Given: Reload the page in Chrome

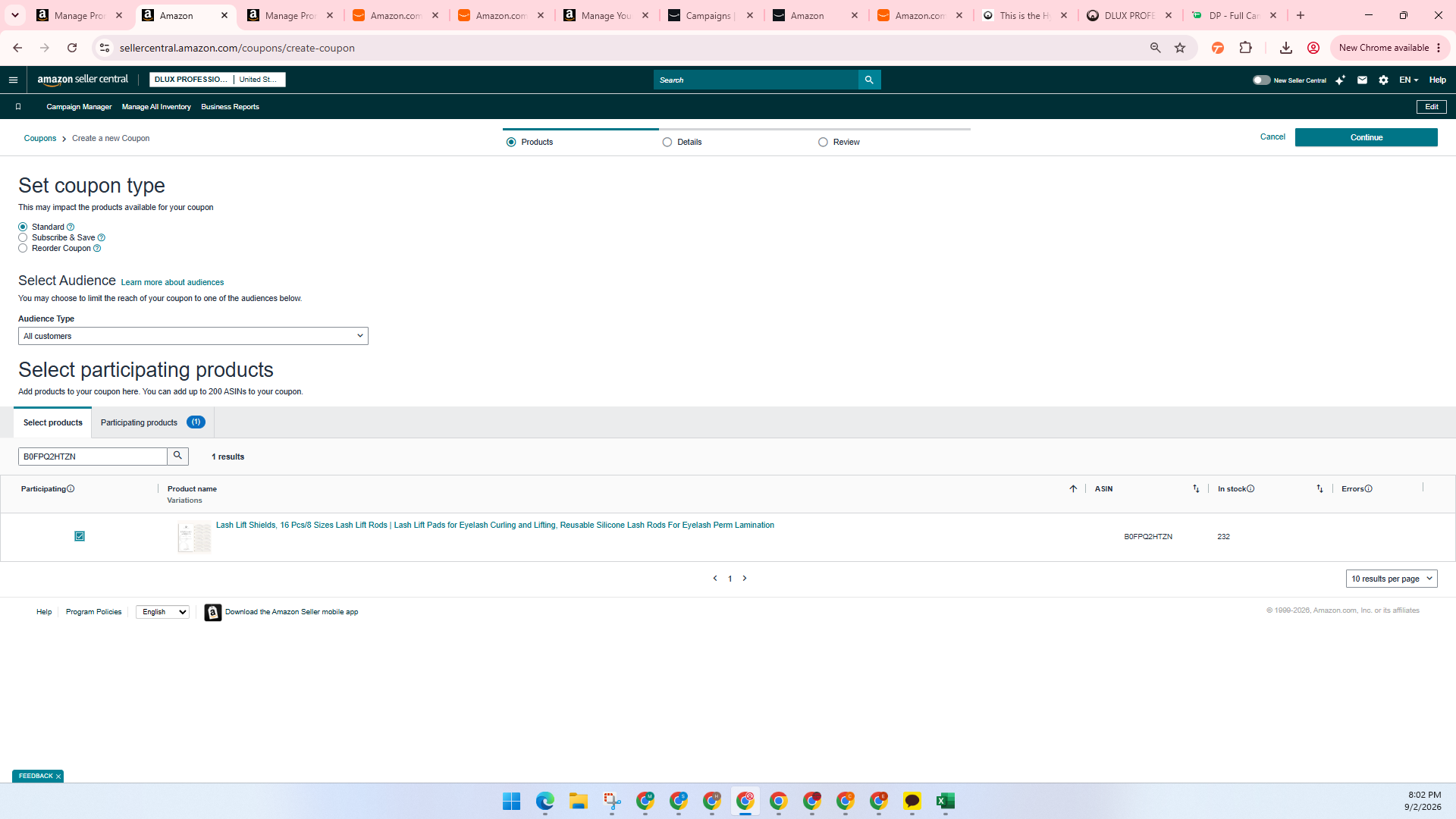Looking at the screenshot, I should tap(72, 48).
